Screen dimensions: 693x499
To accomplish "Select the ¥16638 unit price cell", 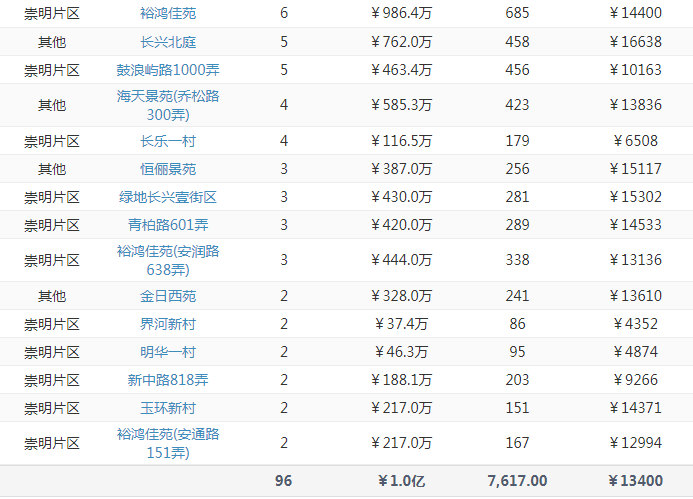I will [636, 42].
